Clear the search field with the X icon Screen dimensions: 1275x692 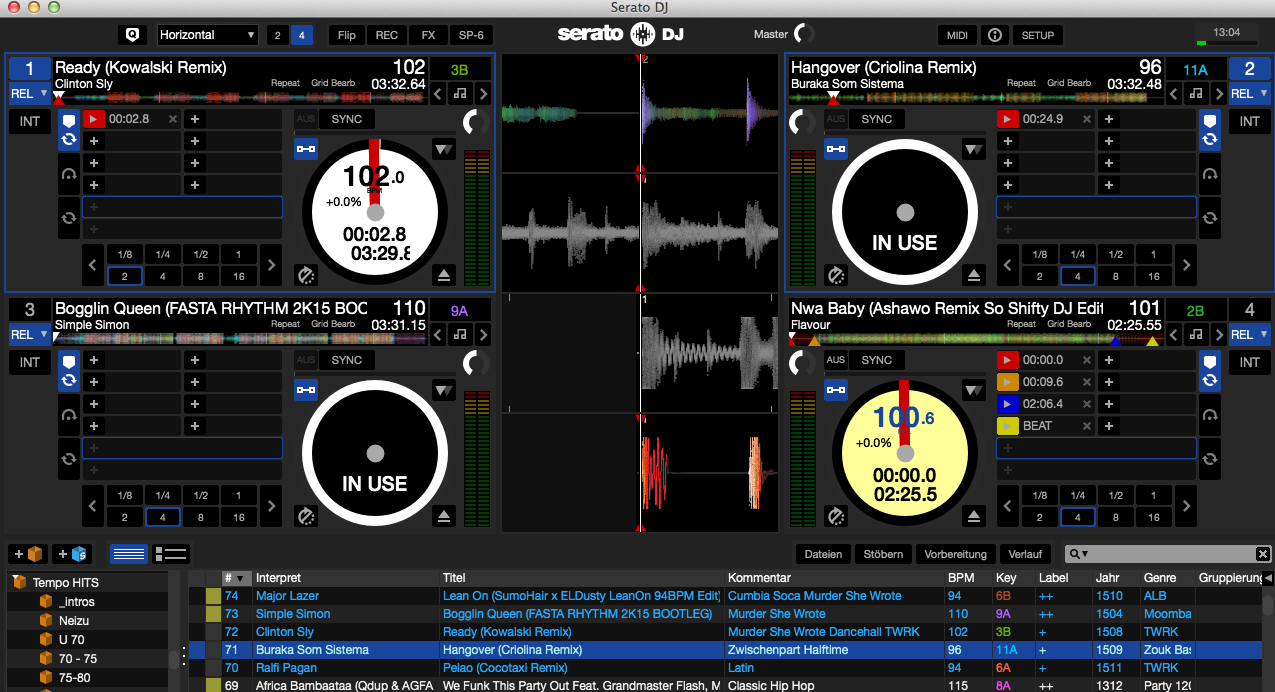(1263, 554)
